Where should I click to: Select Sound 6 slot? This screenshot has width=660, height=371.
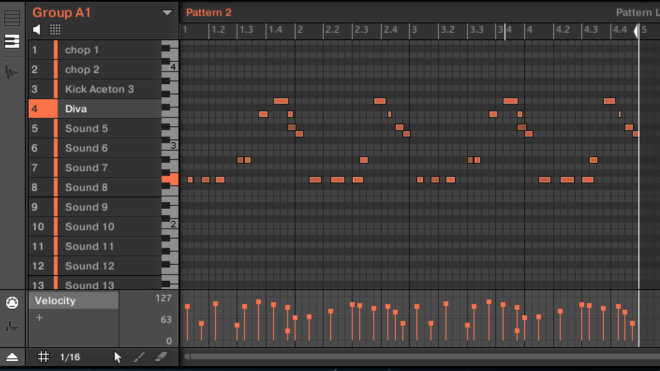click(95, 148)
